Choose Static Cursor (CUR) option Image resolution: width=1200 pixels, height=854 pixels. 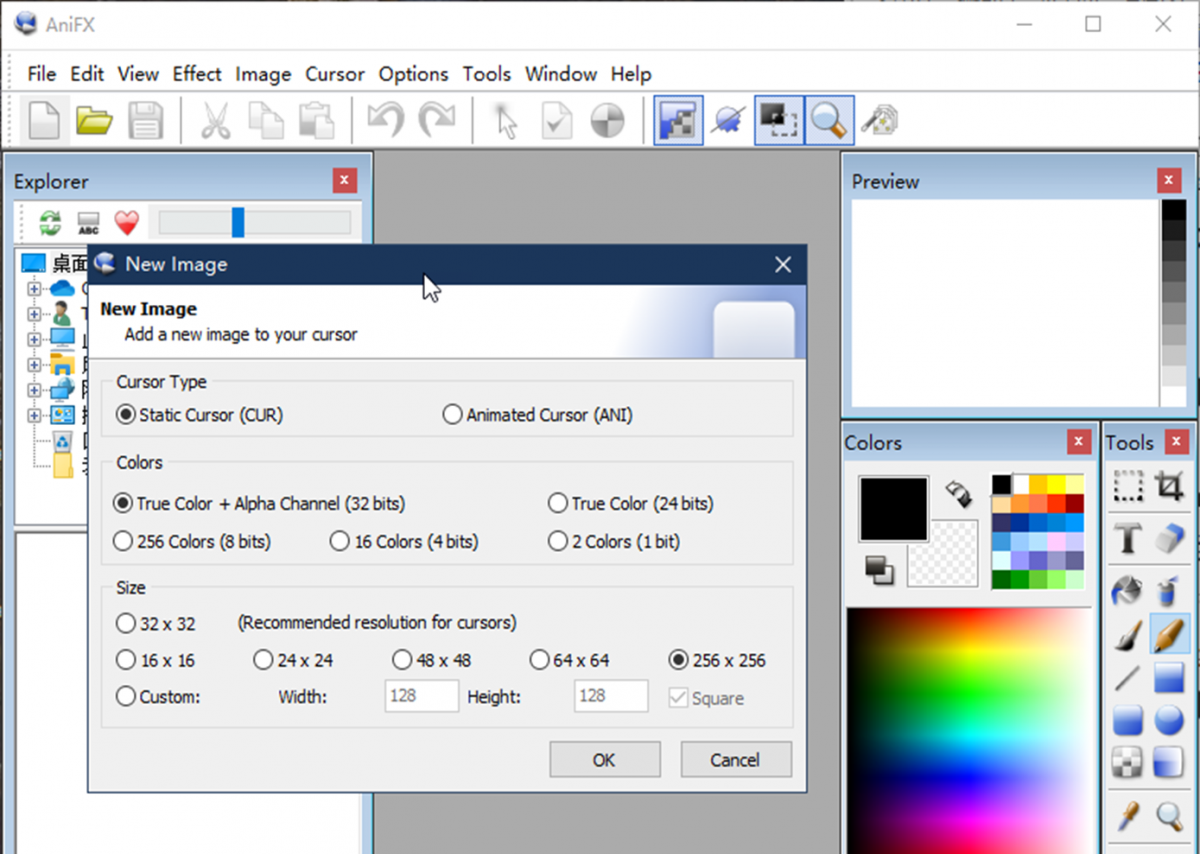click(x=200, y=415)
